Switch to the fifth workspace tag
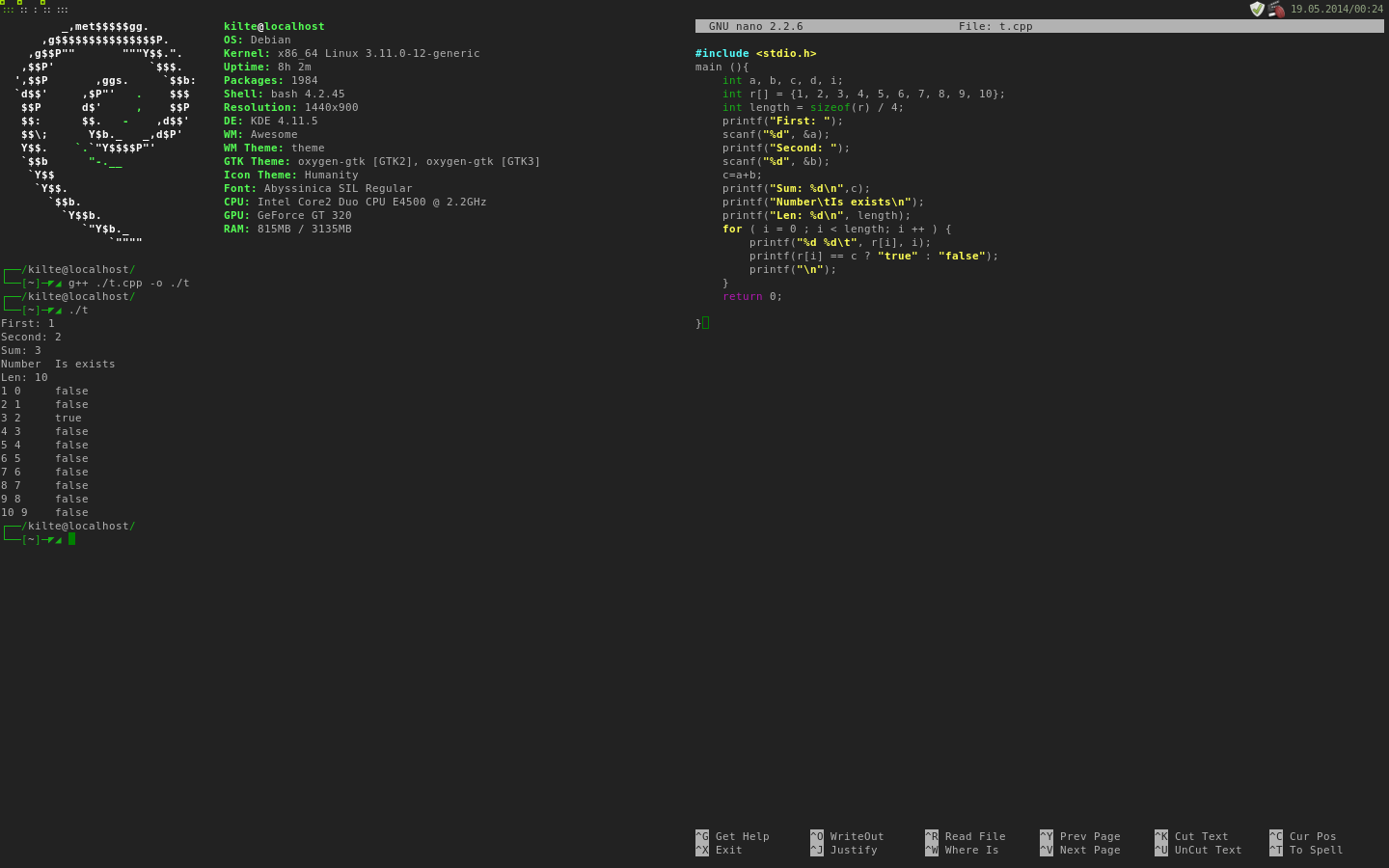The image size is (1389, 868). 62,9
